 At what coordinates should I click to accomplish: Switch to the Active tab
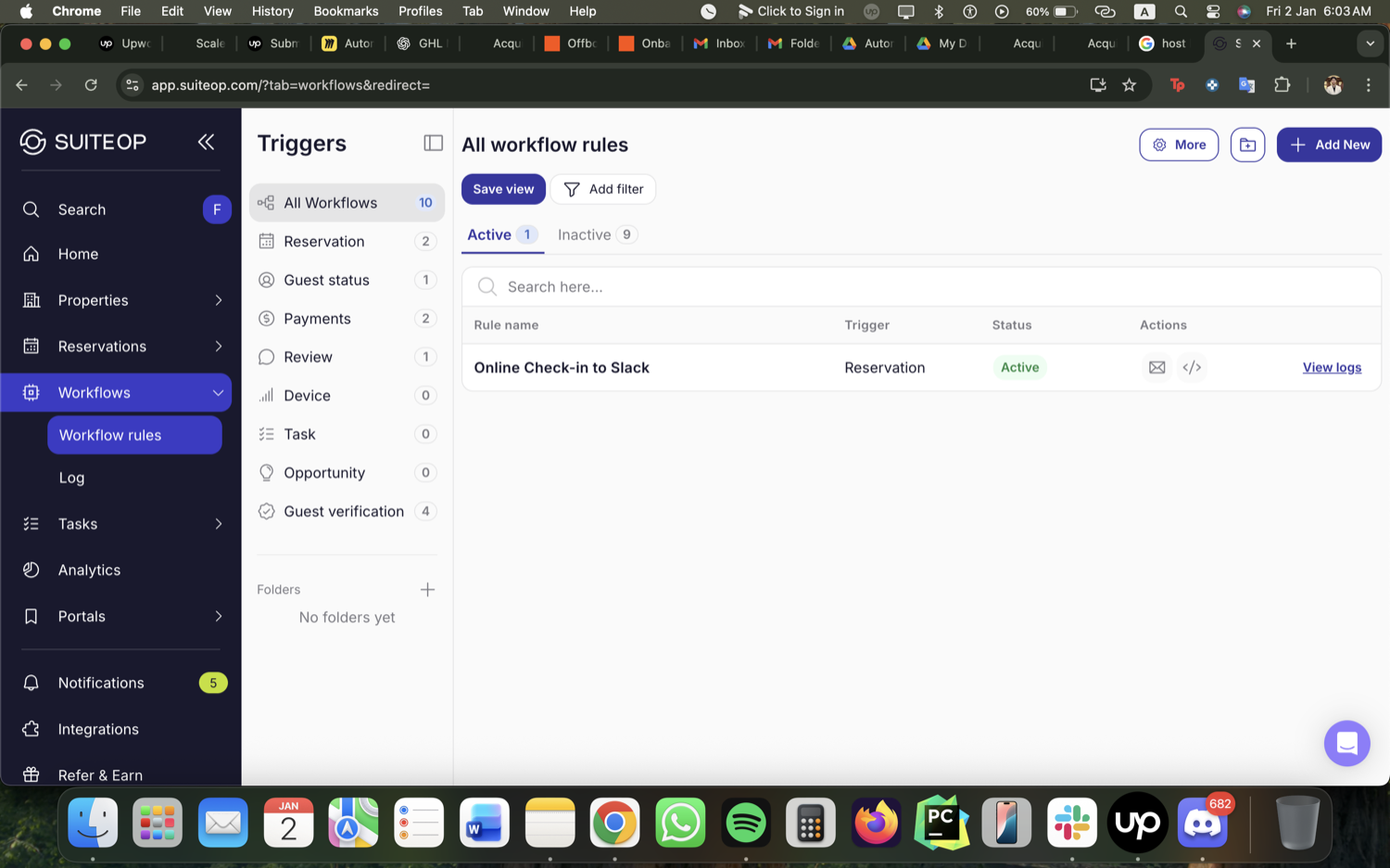pos(501,235)
